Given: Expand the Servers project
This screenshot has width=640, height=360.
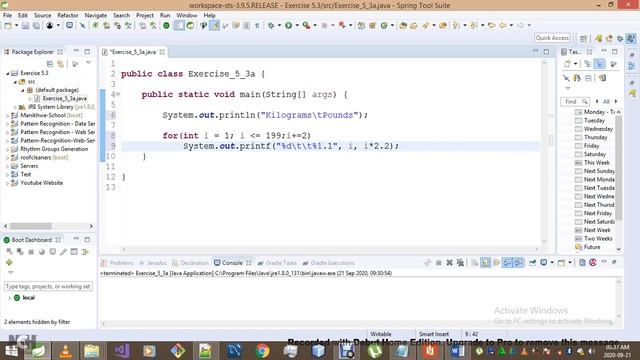Looking at the screenshot, I should click(7, 166).
